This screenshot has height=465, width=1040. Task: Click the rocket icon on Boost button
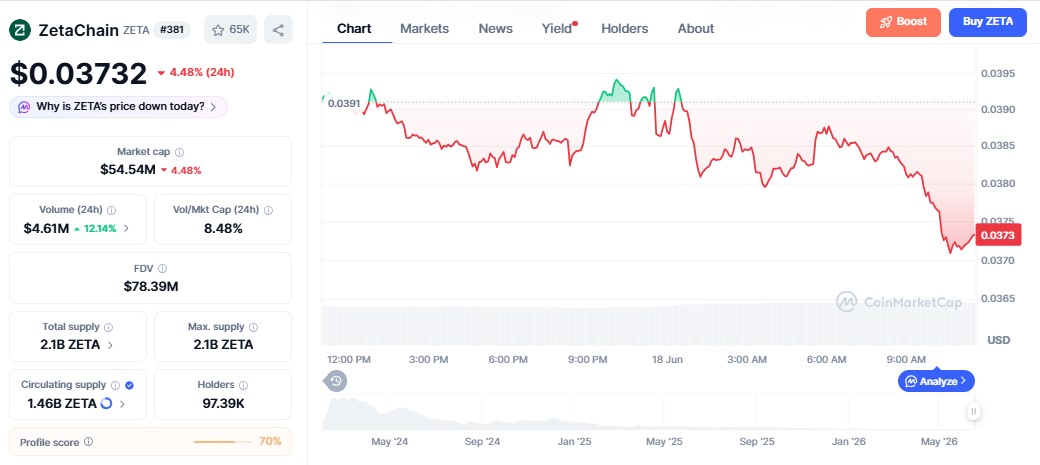[885, 22]
